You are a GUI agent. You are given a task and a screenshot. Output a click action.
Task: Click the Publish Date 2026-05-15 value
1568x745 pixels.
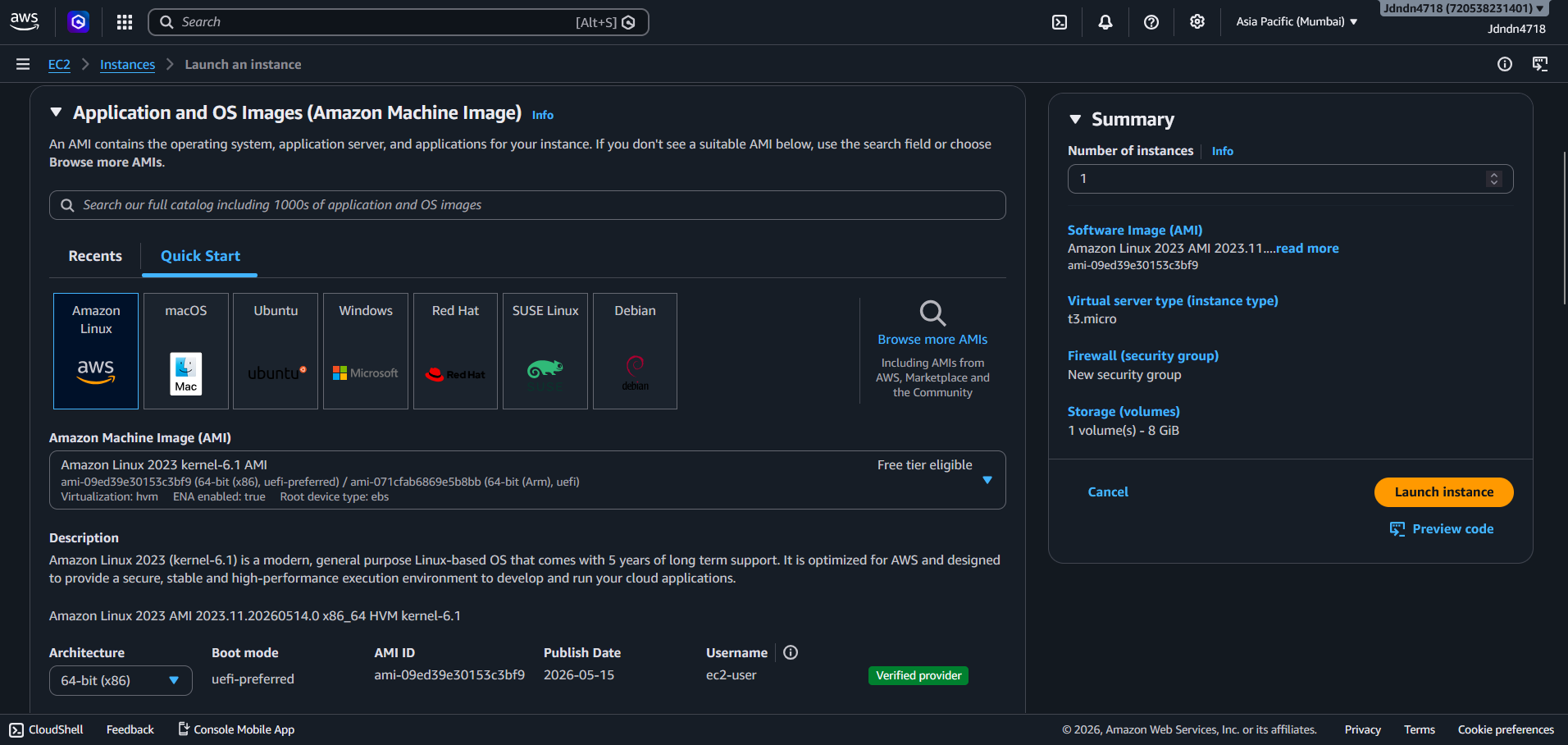point(579,675)
